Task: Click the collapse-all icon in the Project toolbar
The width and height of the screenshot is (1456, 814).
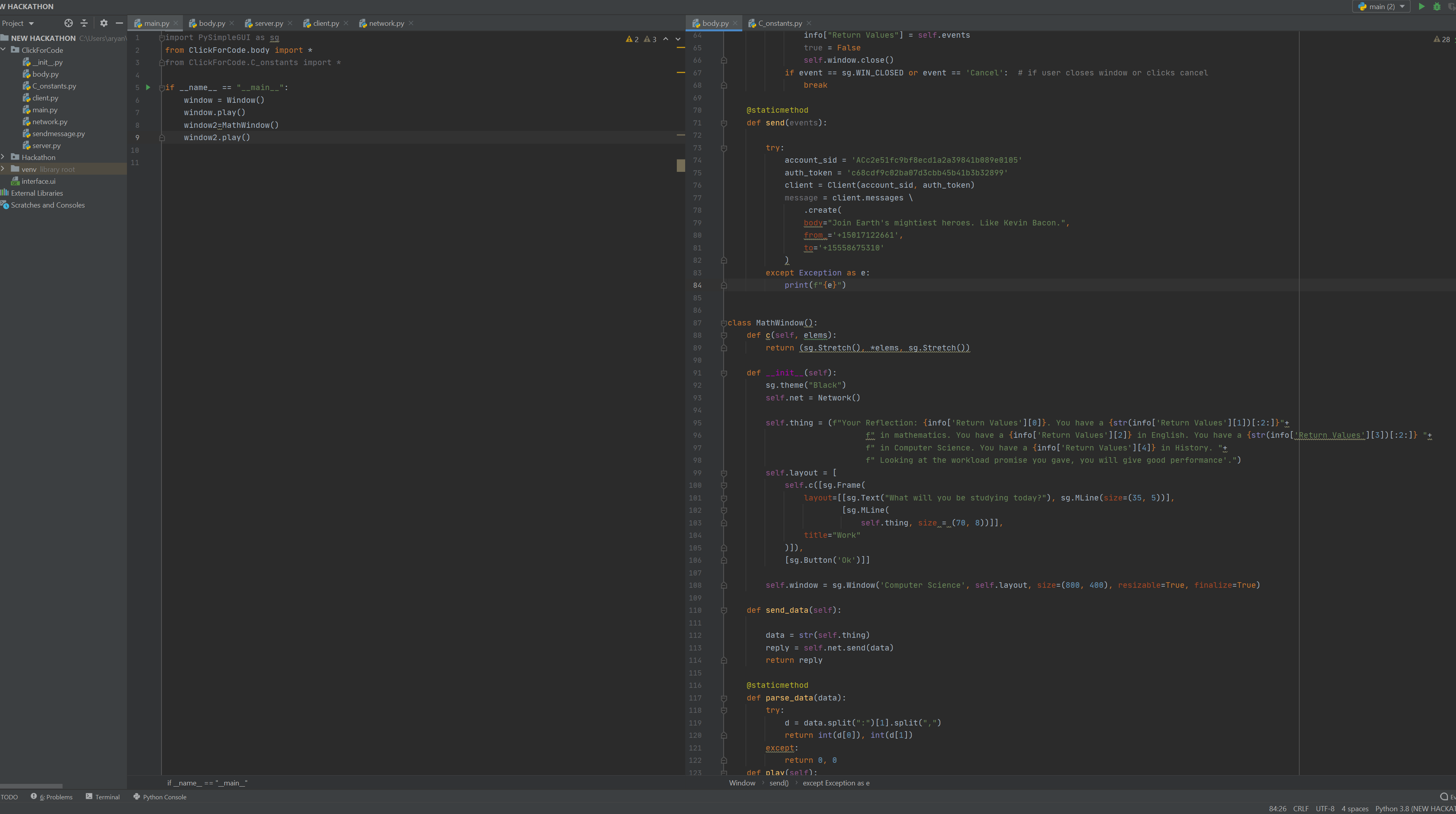Action: (x=84, y=23)
